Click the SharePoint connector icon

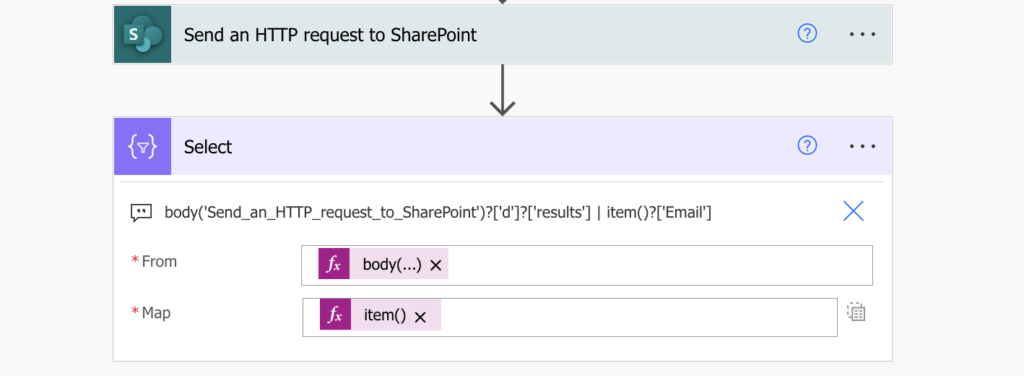coord(142,35)
